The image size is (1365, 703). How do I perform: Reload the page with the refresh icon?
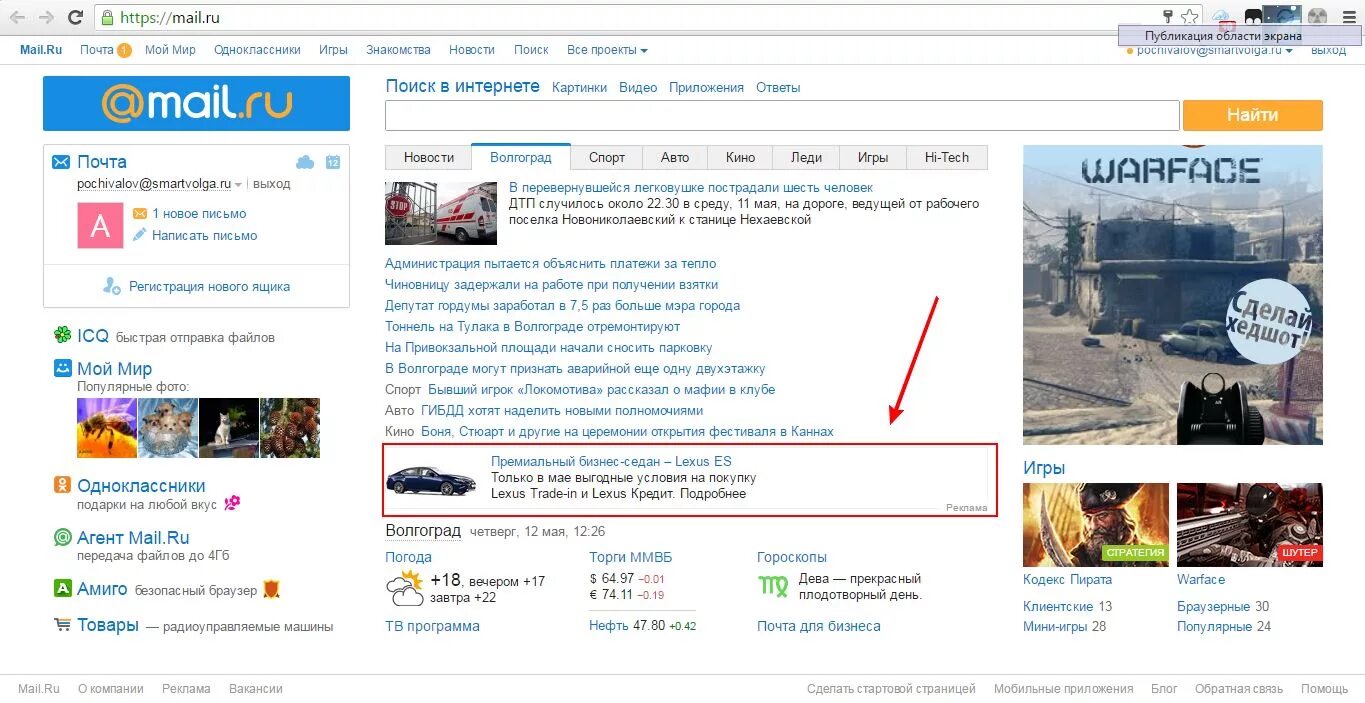click(x=75, y=16)
